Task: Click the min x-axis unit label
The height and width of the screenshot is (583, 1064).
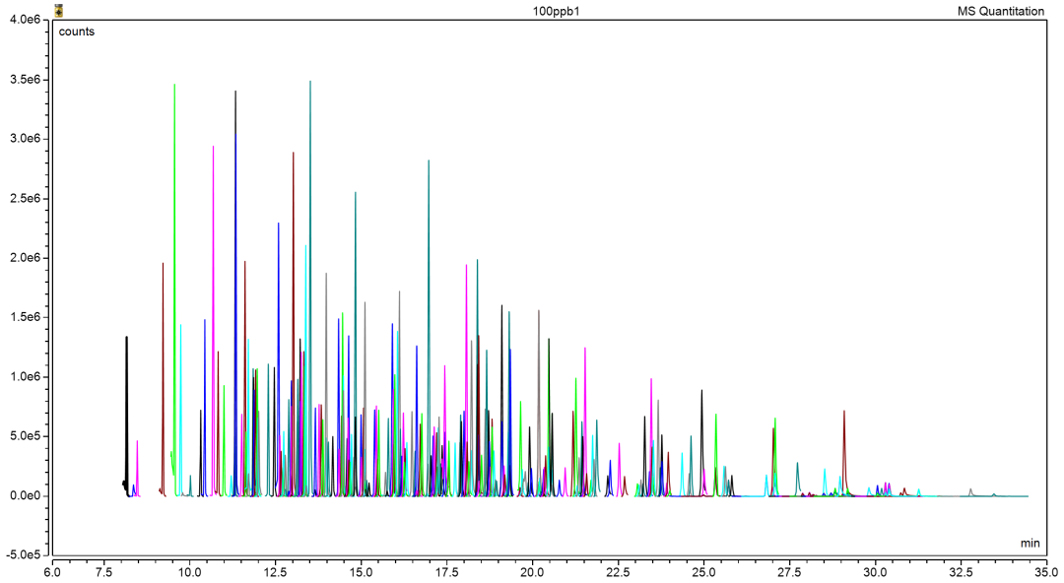Action: [1030, 543]
